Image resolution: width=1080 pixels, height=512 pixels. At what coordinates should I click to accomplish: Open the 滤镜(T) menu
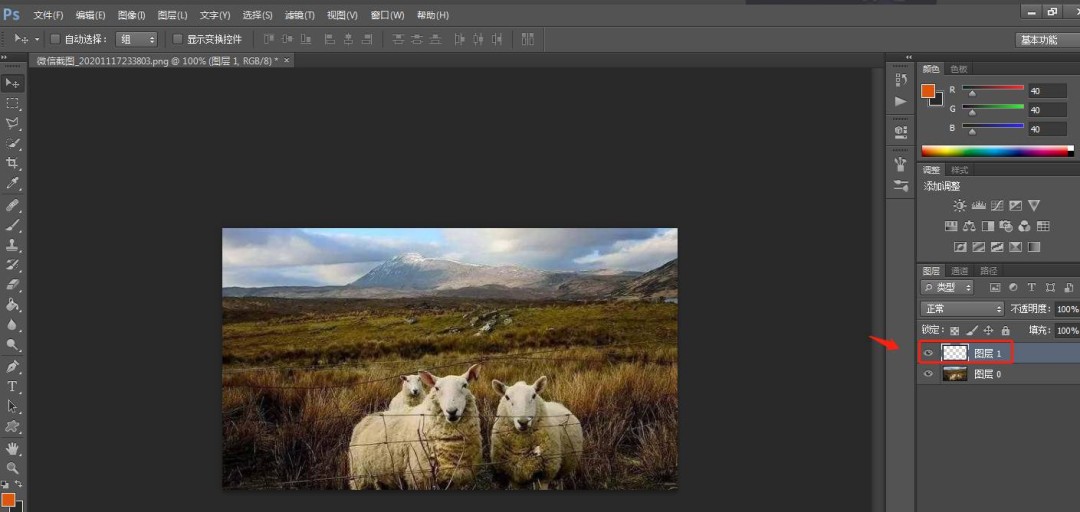coord(299,15)
